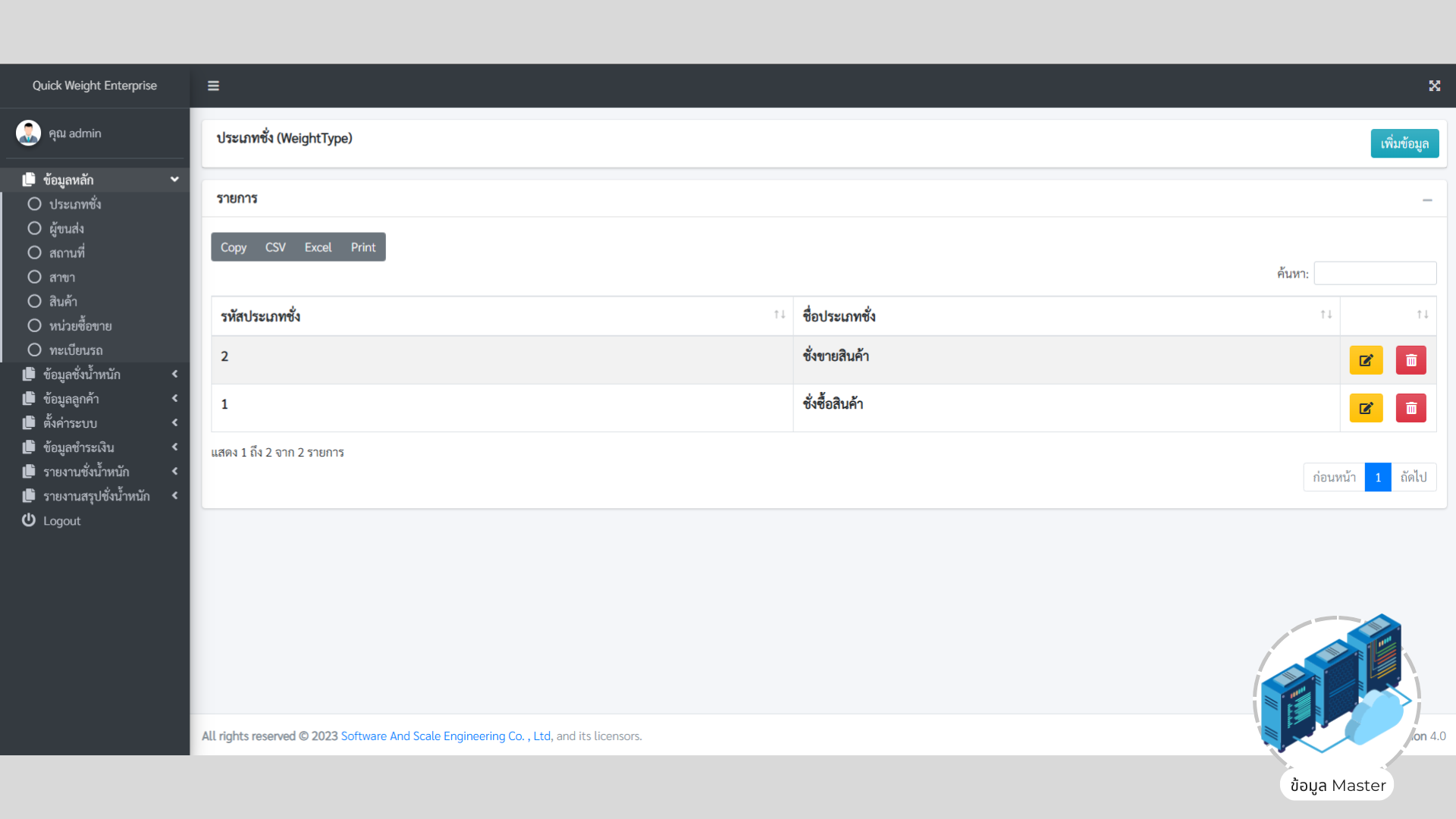
Task: Print the table list
Action: click(363, 247)
